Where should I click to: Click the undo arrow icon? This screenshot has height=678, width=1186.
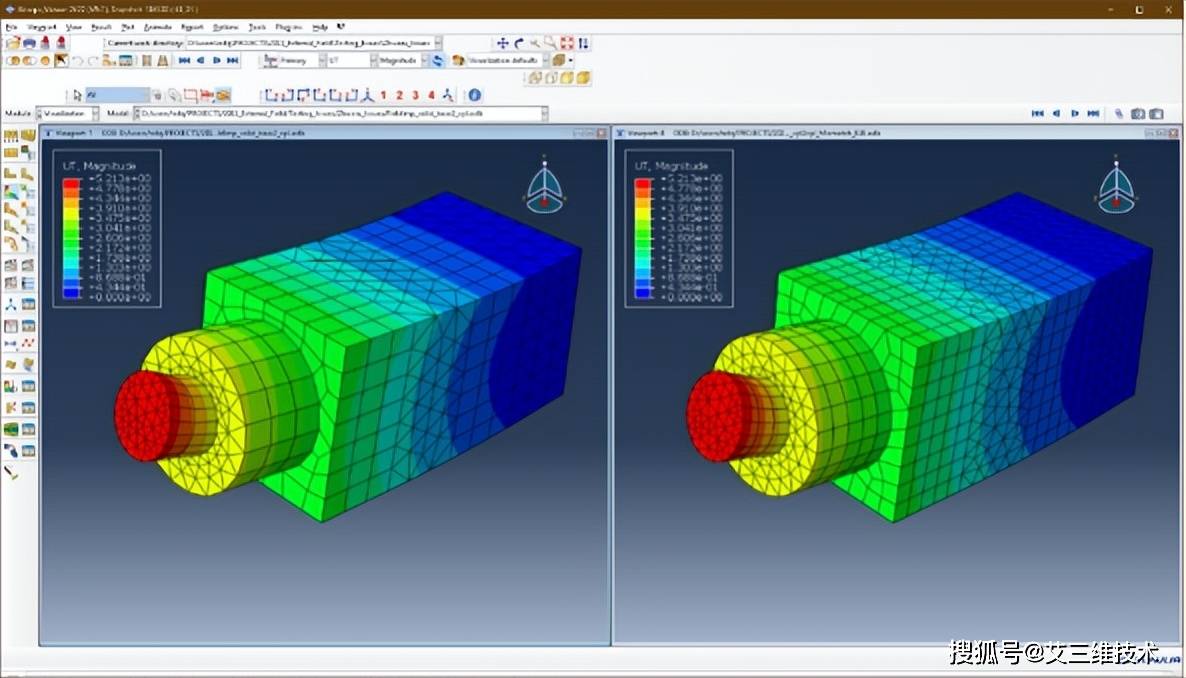(x=77, y=61)
